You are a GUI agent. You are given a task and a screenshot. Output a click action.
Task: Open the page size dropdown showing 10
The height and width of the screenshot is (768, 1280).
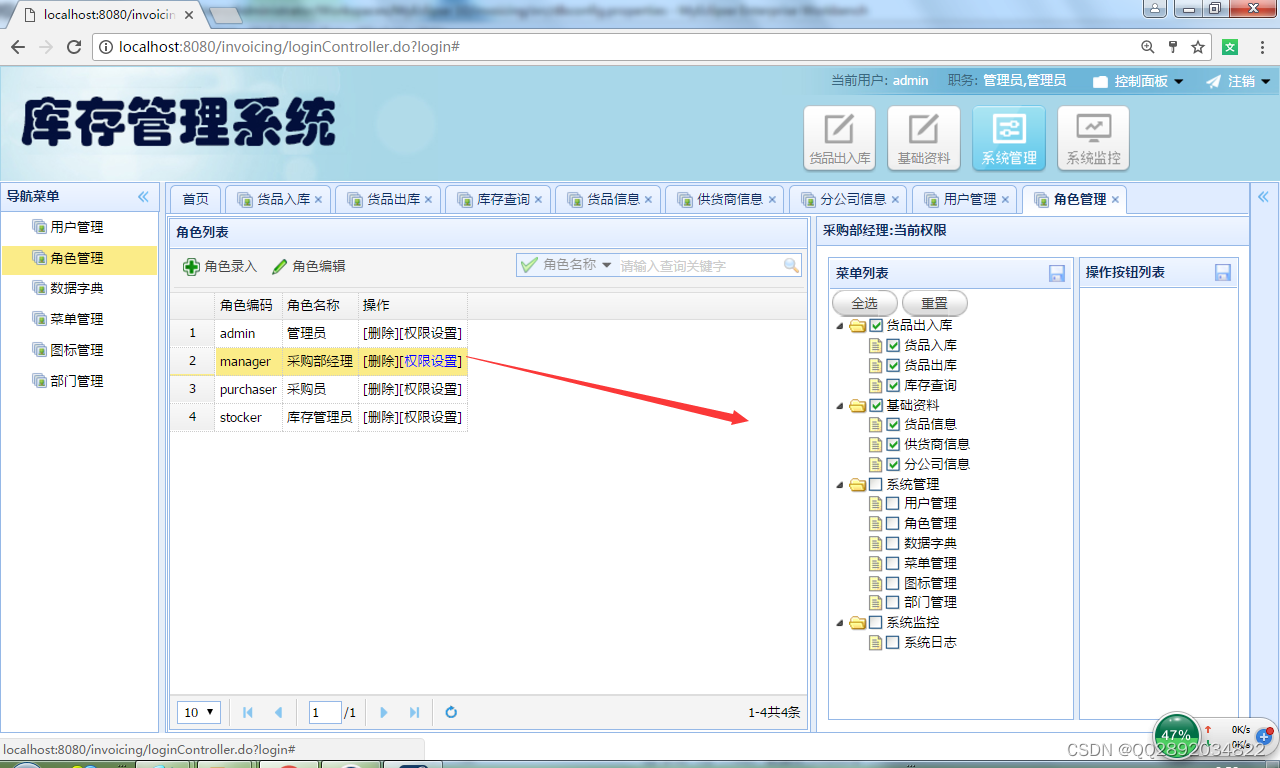coord(198,712)
